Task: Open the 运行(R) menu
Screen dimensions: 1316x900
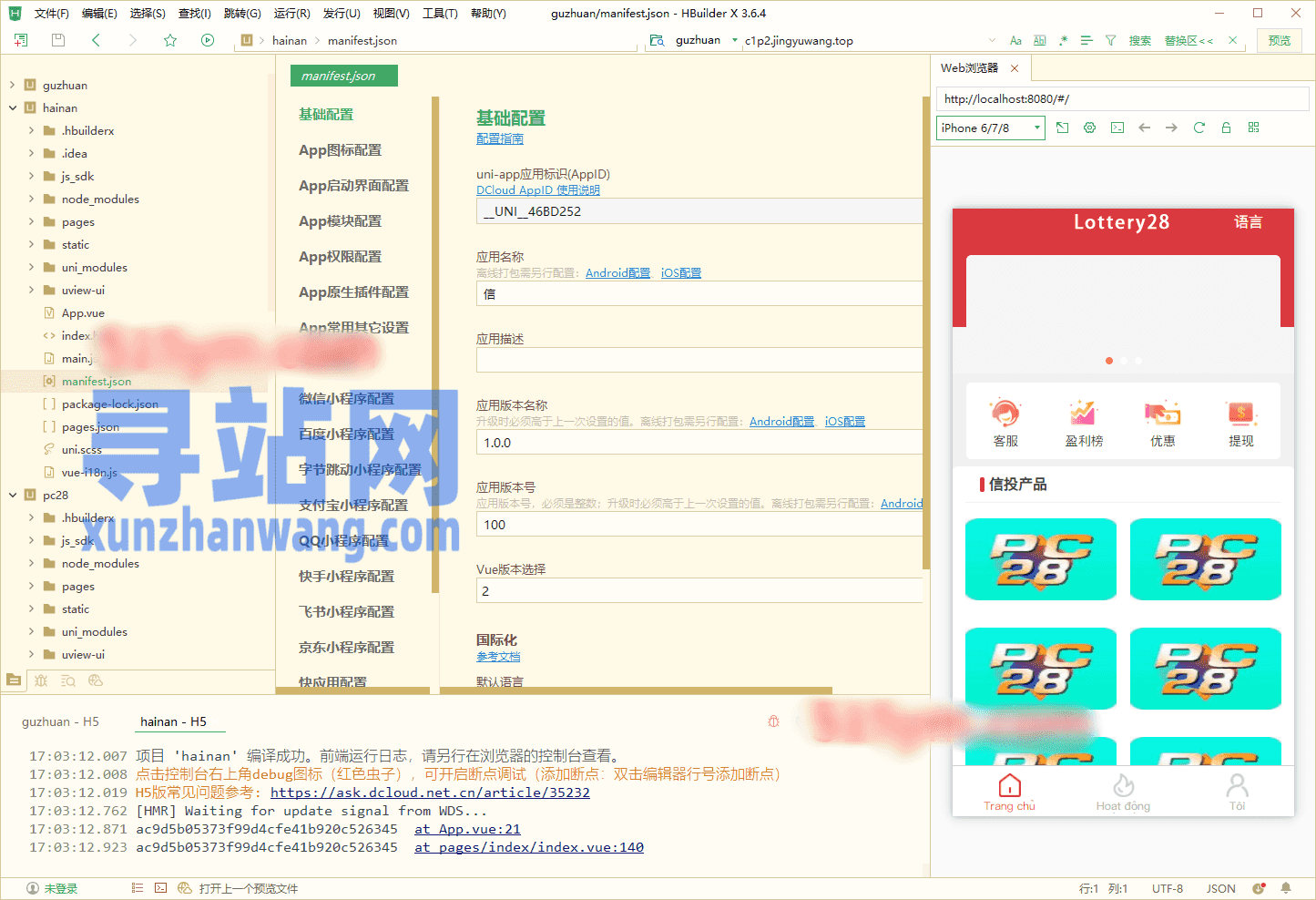Action: pos(291,14)
